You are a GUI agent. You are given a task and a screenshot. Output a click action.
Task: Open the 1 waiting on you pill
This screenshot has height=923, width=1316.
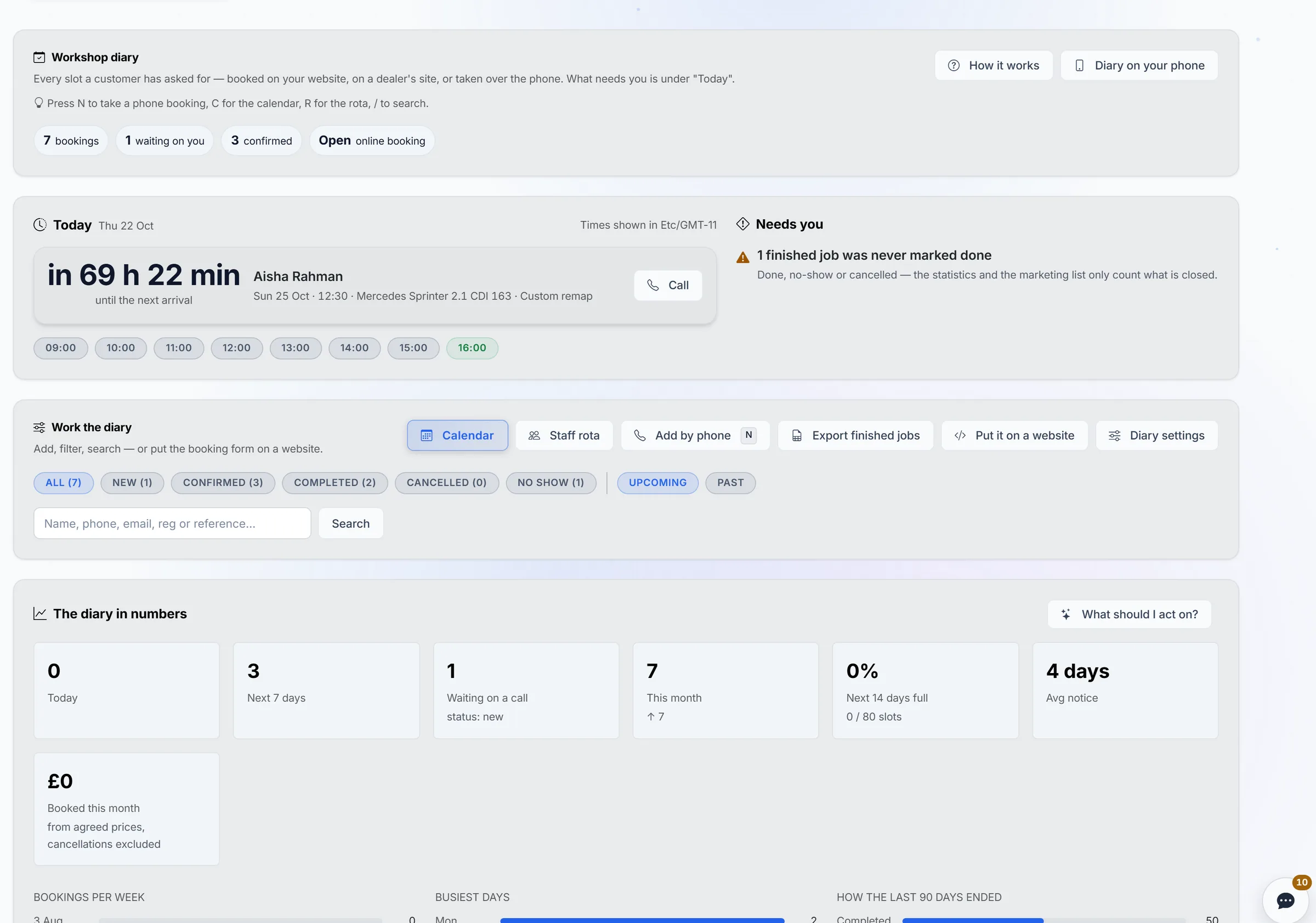click(164, 141)
